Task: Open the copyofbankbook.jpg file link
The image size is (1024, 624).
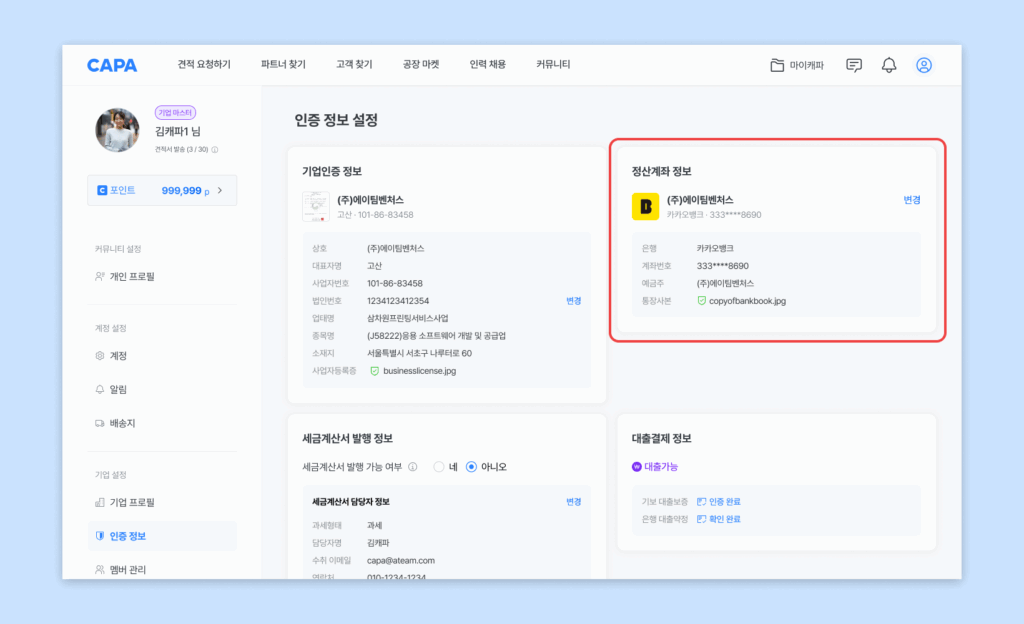Action: point(747,301)
